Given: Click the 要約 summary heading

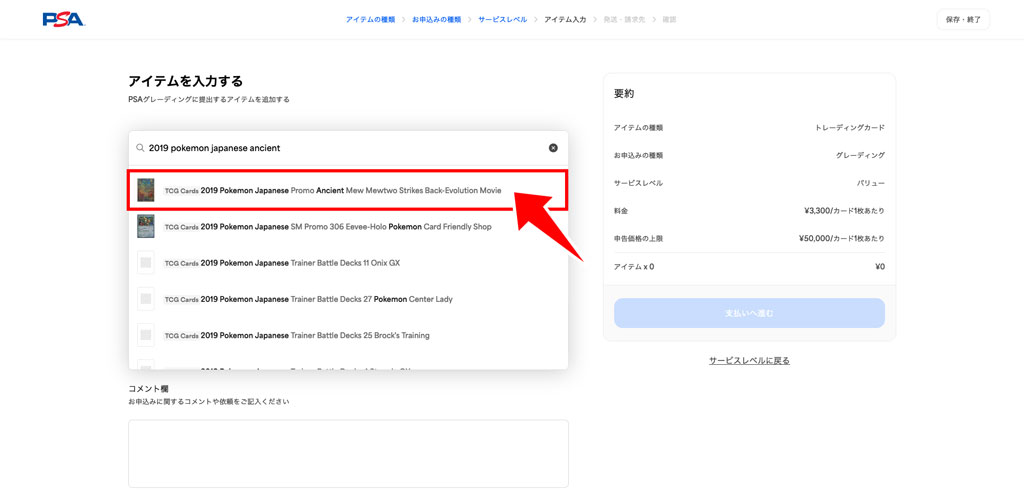Looking at the screenshot, I should [624, 93].
